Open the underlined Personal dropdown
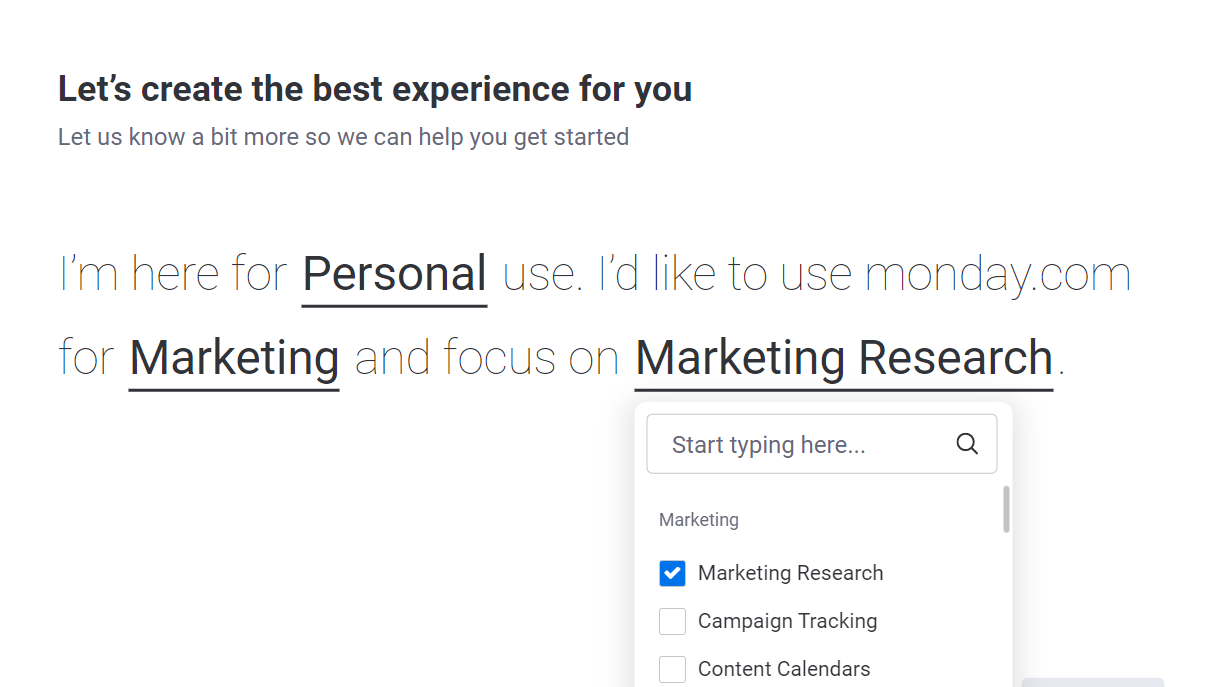The image size is (1211, 687). click(x=394, y=274)
